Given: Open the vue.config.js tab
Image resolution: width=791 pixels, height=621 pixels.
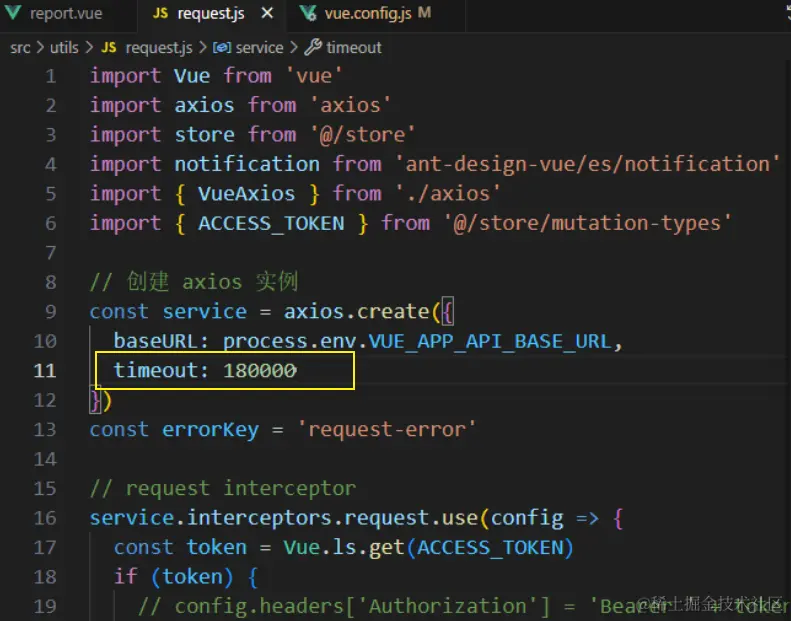Looking at the screenshot, I should tap(368, 14).
